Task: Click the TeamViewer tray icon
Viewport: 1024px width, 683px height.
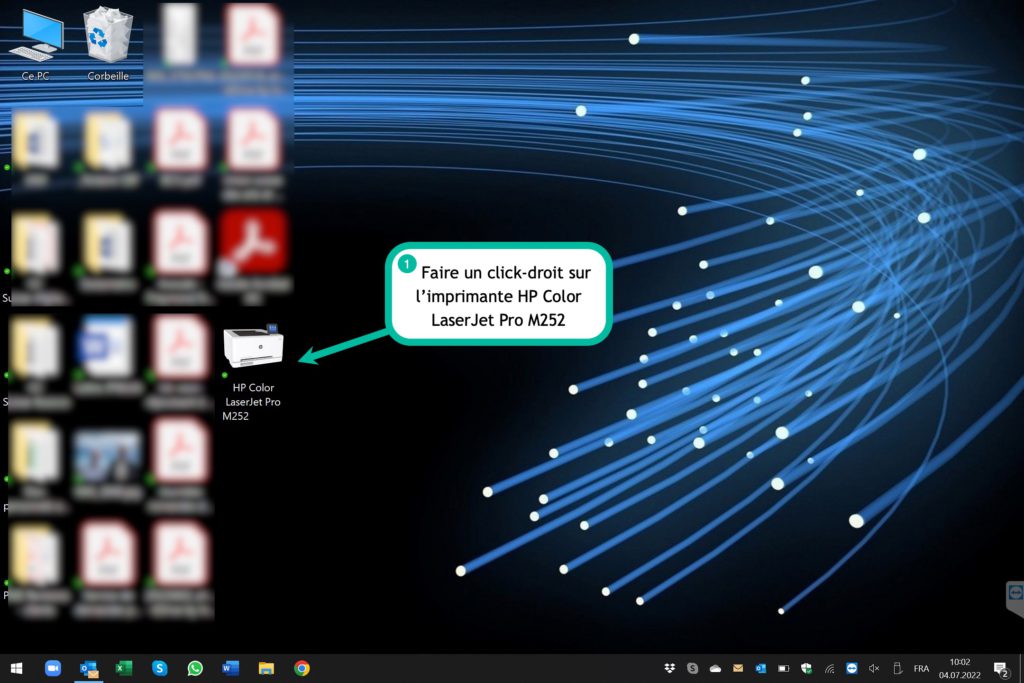Action: [852, 668]
